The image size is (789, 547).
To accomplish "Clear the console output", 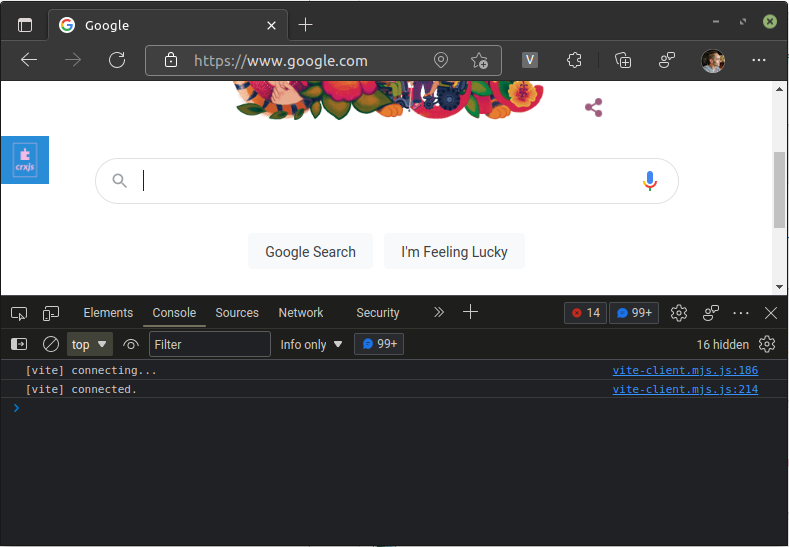I will coord(51,344).
